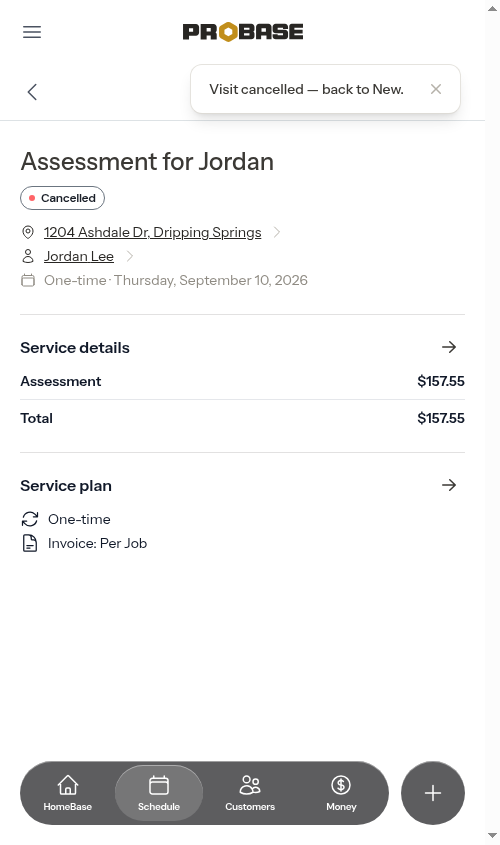The height and width of the screenshot is (845, 500).
Task: Click the ProBase logo
Action: [243, 32]
